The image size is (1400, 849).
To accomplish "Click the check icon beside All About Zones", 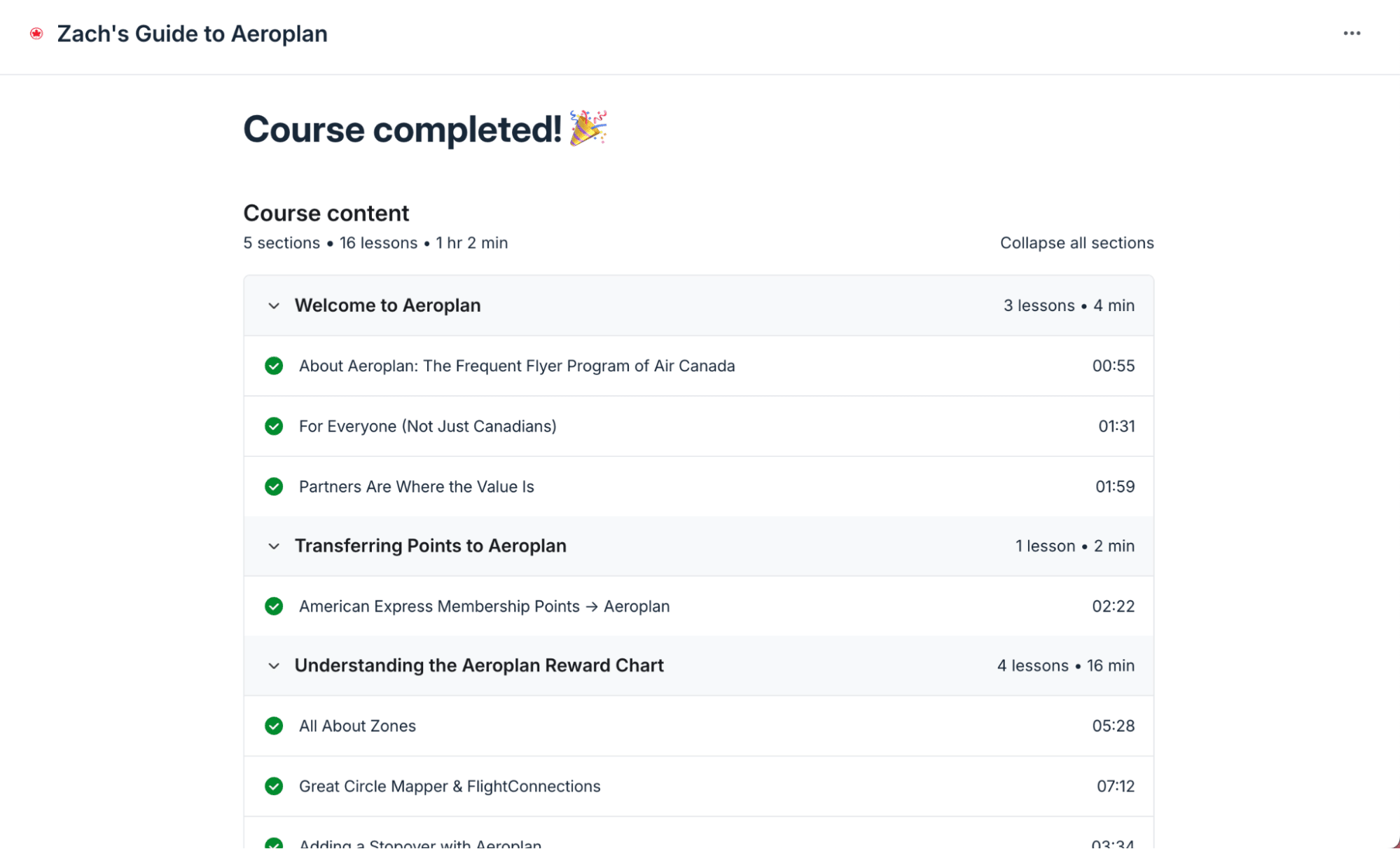I will tap(274, 726).
